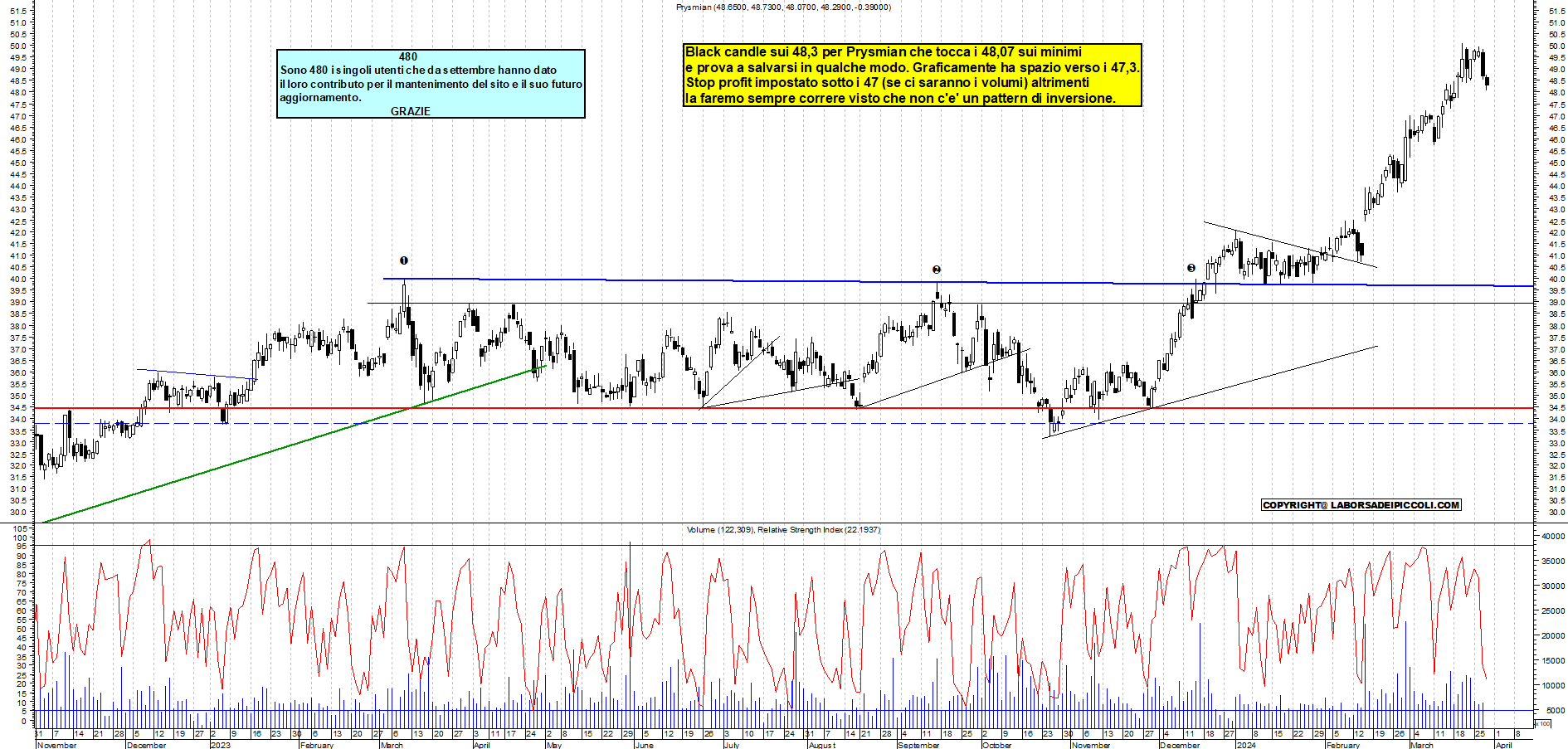Screen dimensions: 1568x749
Task: Click the cyan '480' donors note box
Action: (431, 83)
